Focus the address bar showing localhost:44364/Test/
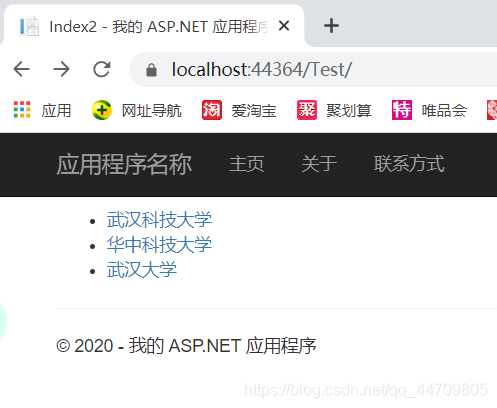The width and height of the screenshot is (497, 408). click(313, 70)
